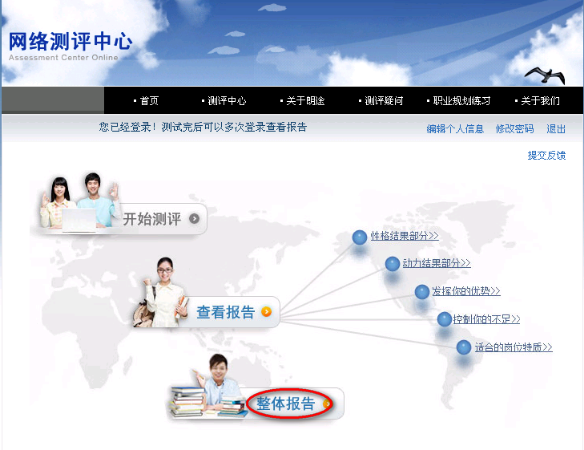Open the 性格结果部分>> report link

pos(404,236)
